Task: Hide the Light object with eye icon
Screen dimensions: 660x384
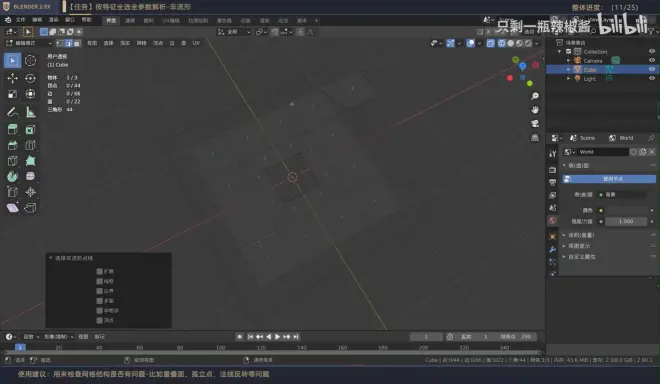Action: tap(652, 78)
